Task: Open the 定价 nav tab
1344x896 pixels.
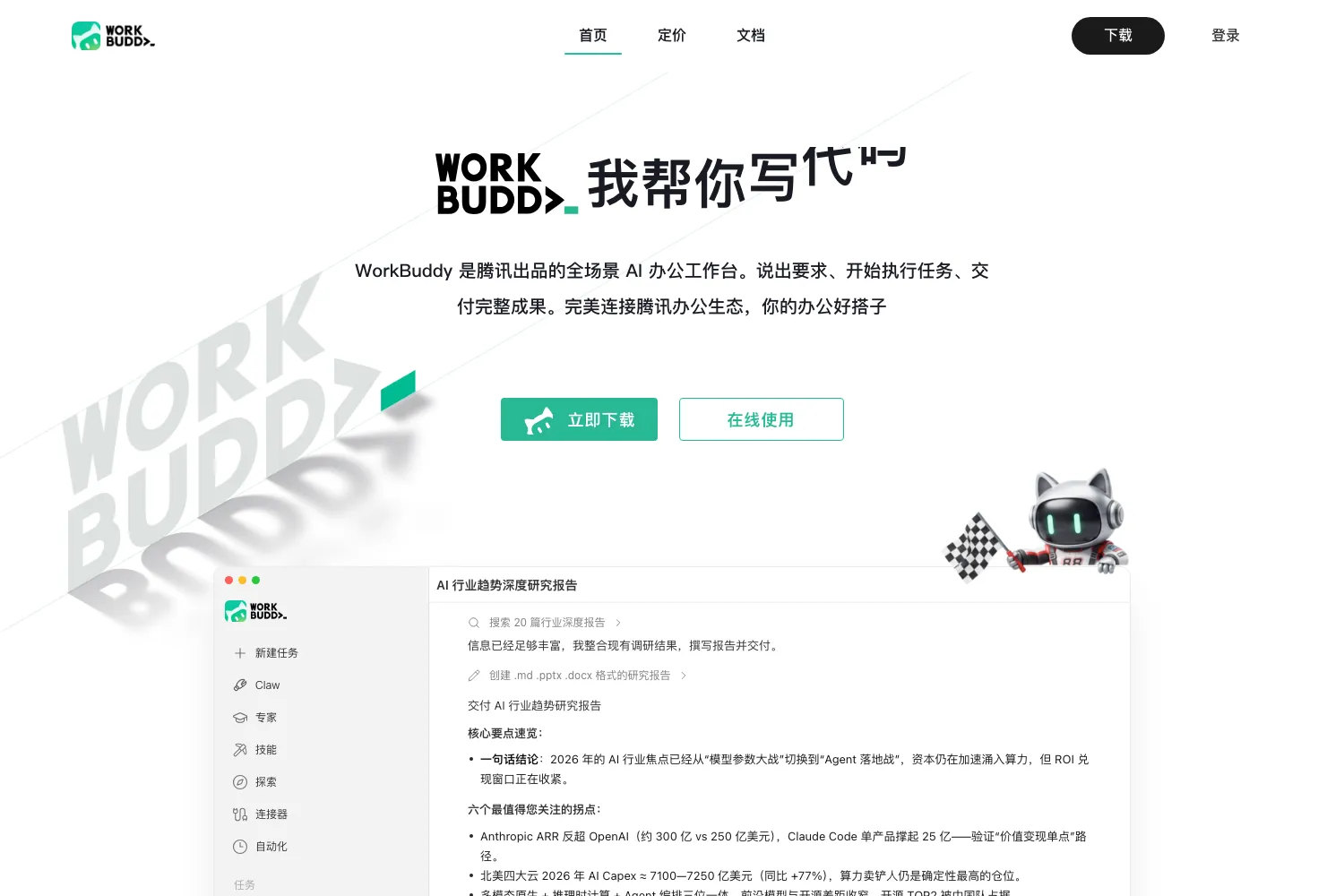Action: click(672, 36)
